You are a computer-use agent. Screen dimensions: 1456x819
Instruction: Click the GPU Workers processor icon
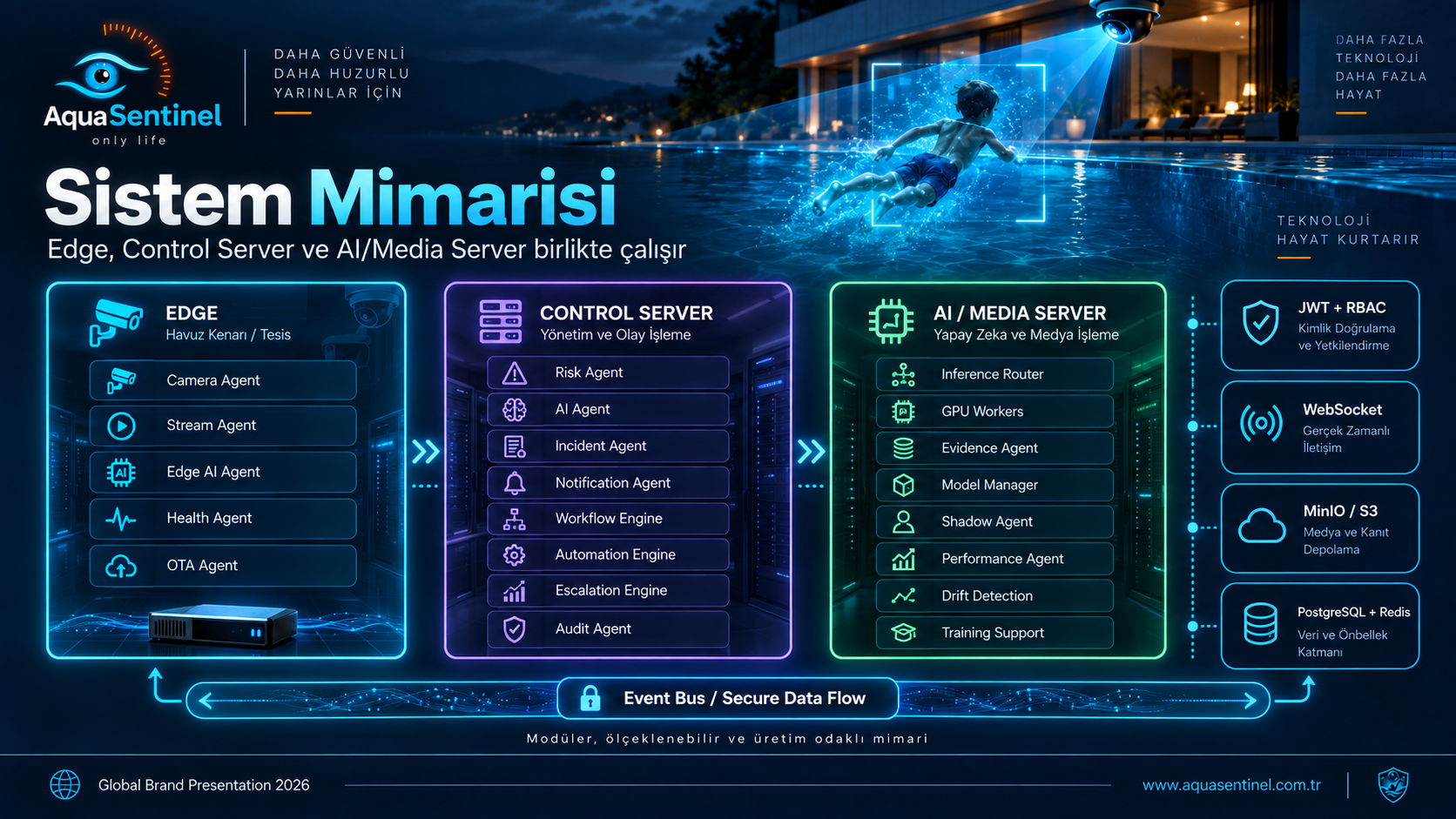coord(904,411)
